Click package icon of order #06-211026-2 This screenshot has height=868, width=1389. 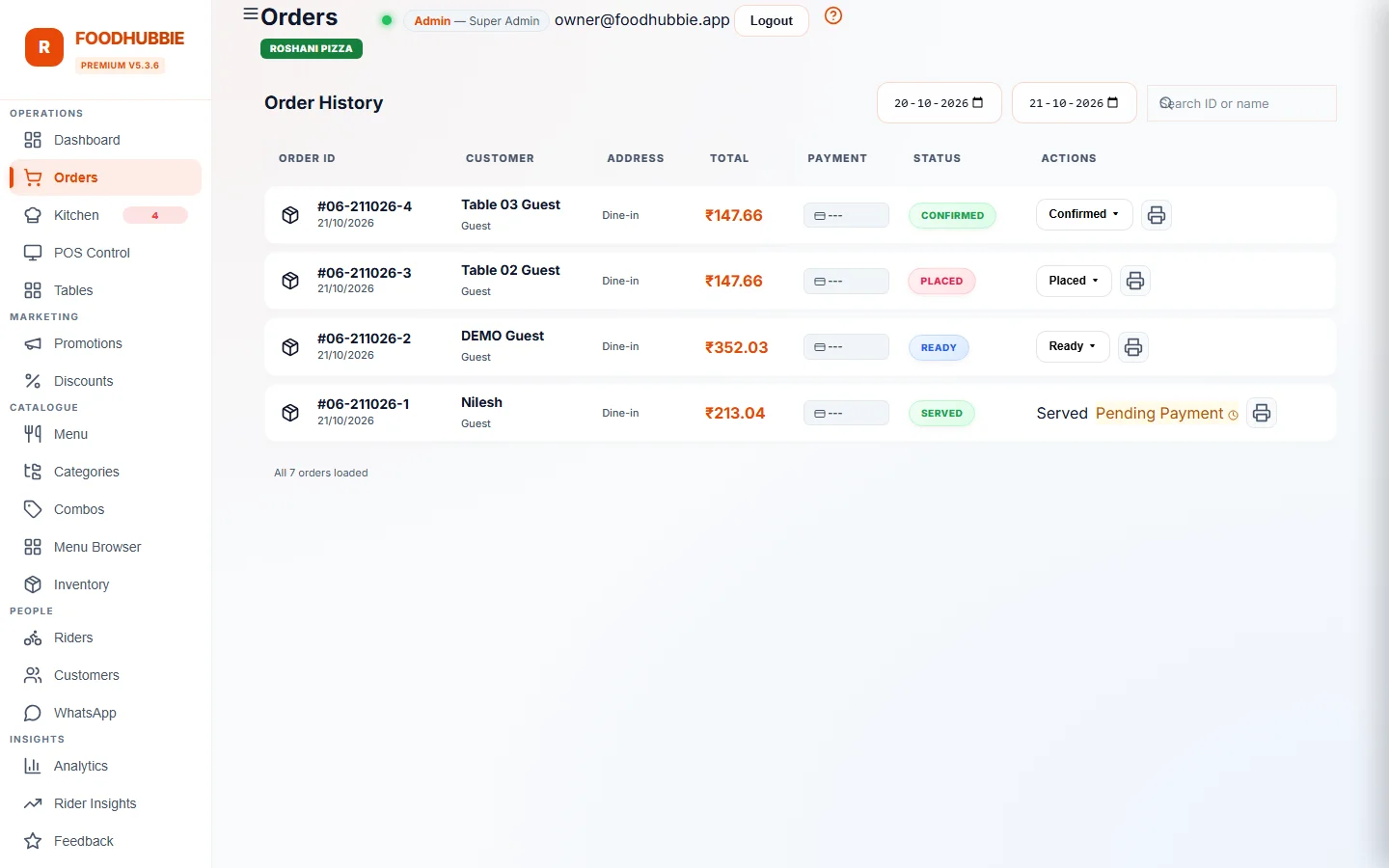(290, 347)
